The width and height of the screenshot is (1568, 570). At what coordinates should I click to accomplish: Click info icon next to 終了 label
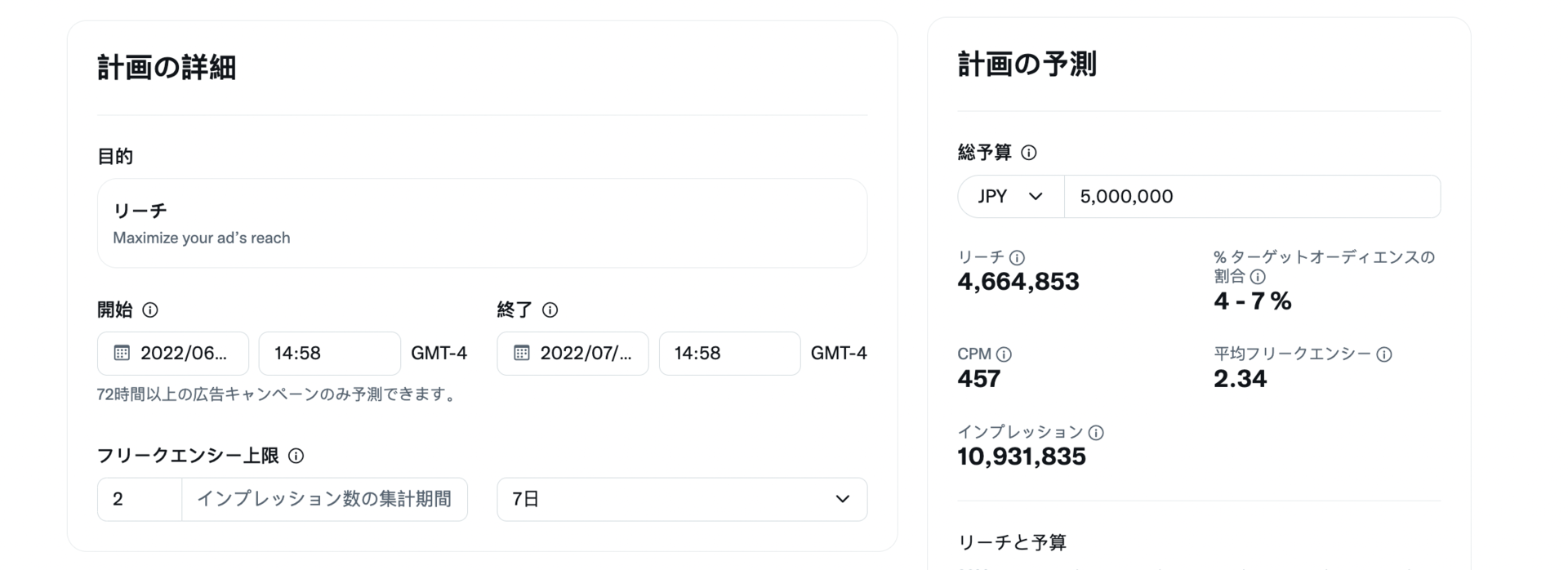[550, 309]
